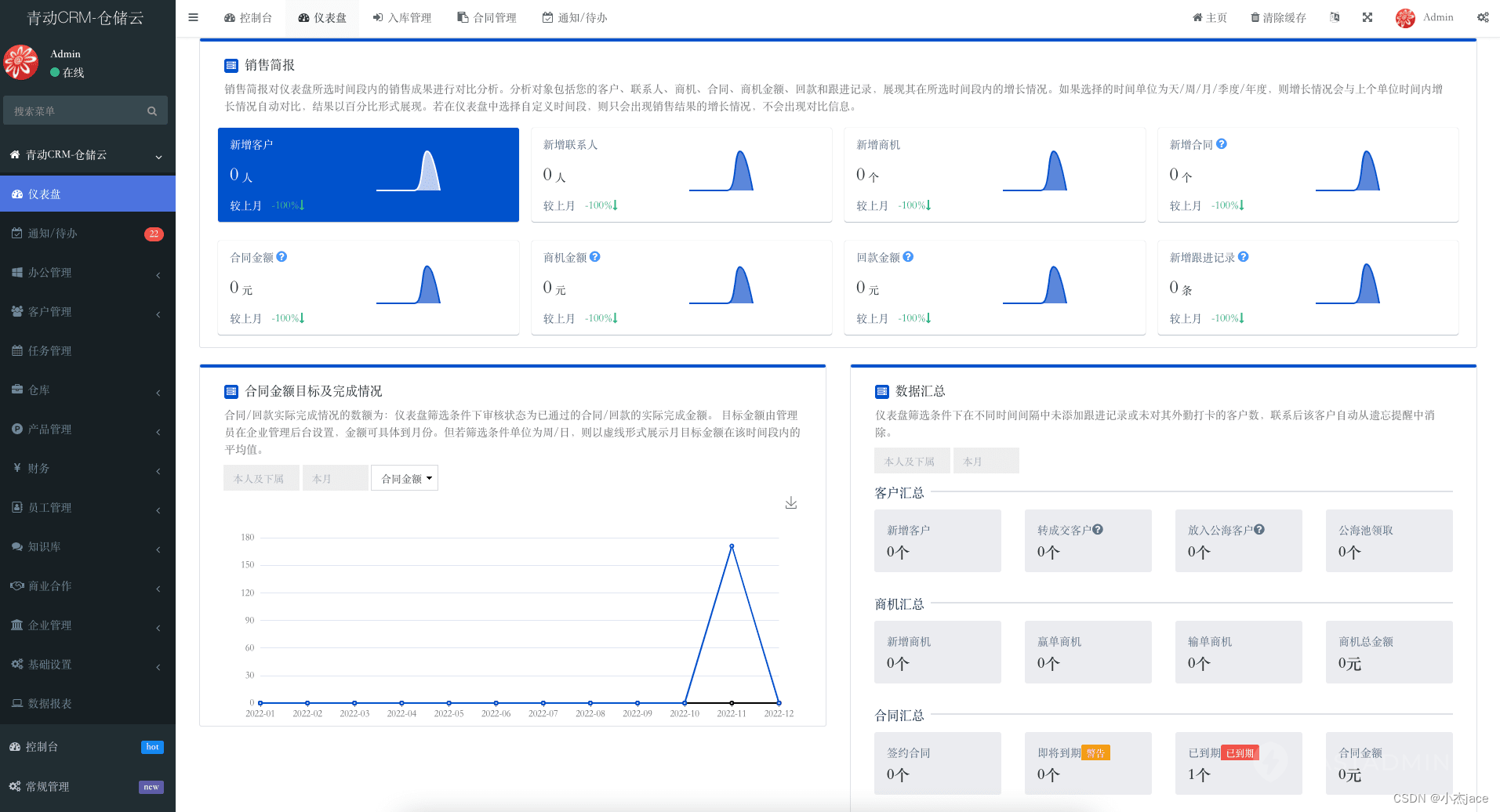Open the 商机总金额 tile
Viewport: 1500px width, 812px height.
(1389, 652)
